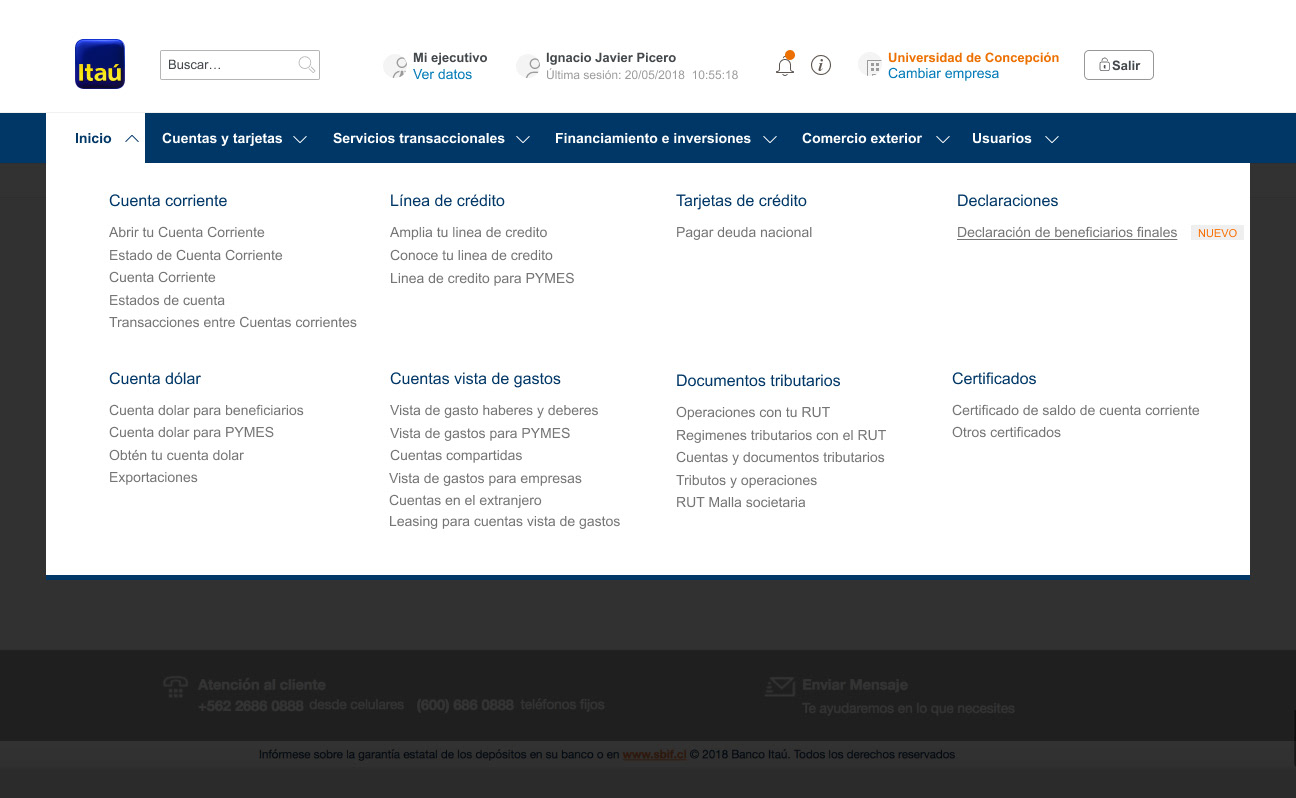1296x798 pixels.
Task: Click Amplia tu linea de credito
Action: coord(469,232)
